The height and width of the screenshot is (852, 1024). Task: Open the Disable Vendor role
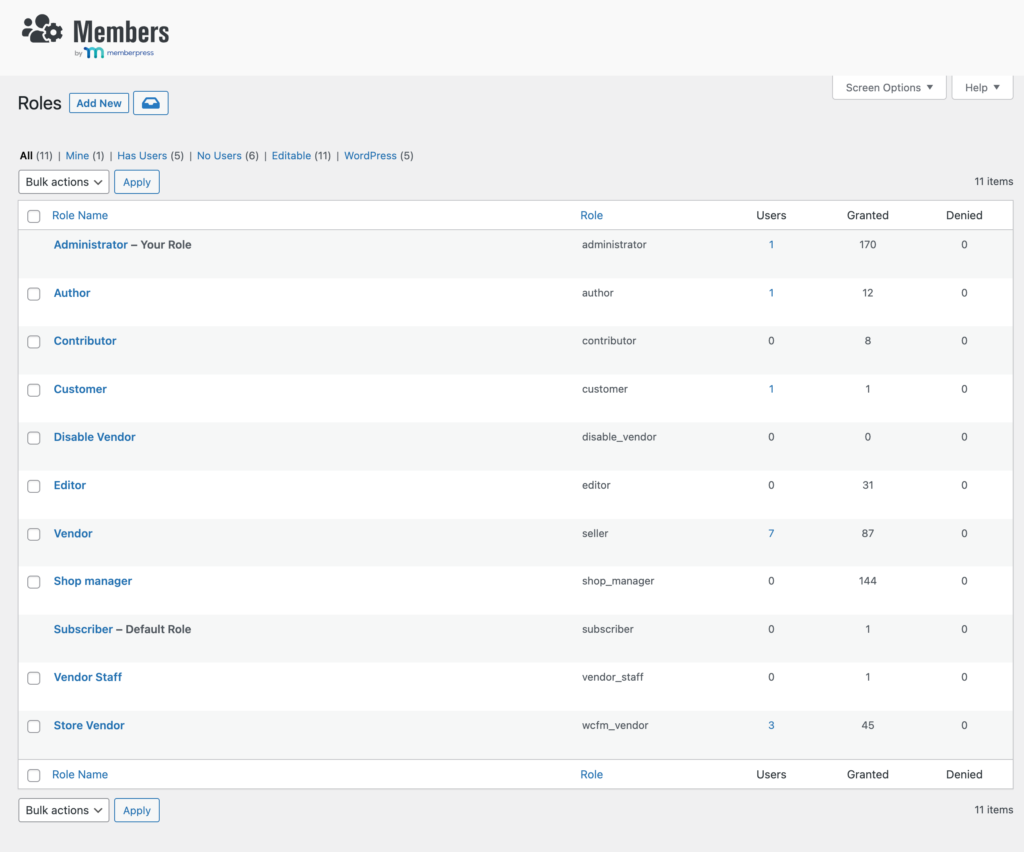(x=95, y=437)
